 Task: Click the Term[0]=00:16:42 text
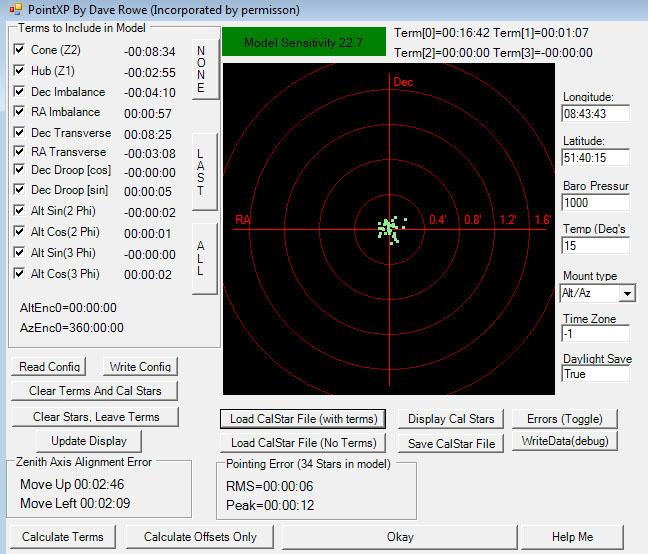tap(442, 33)
